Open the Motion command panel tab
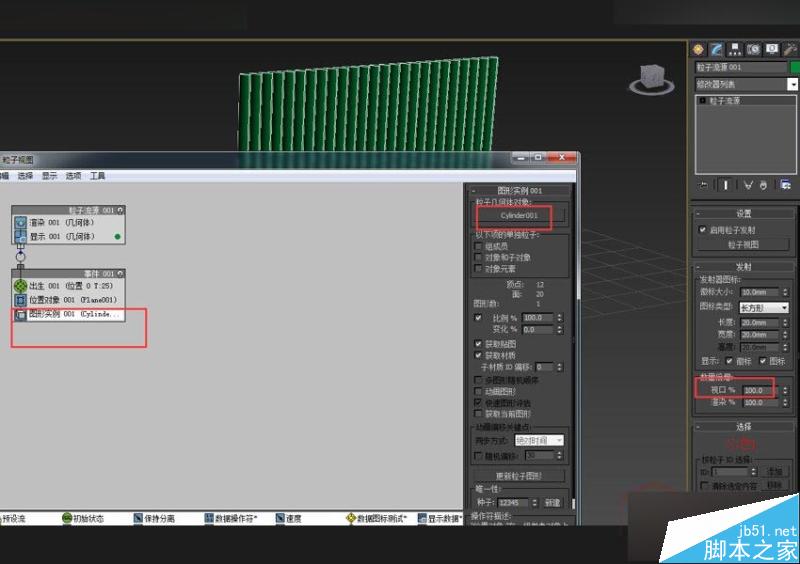The width and height of the screenshot is (800, 564). 753,50
